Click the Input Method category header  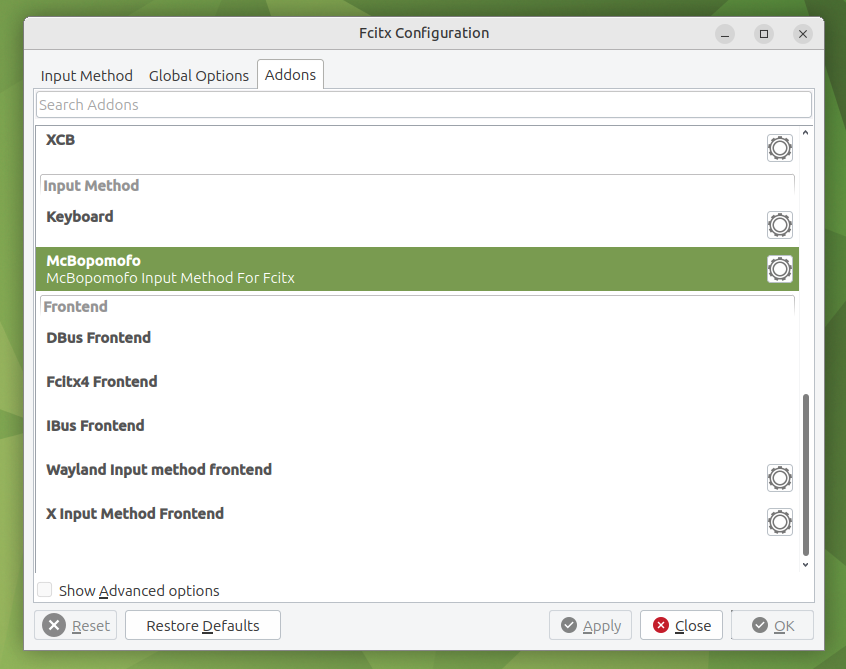[417, 186]
